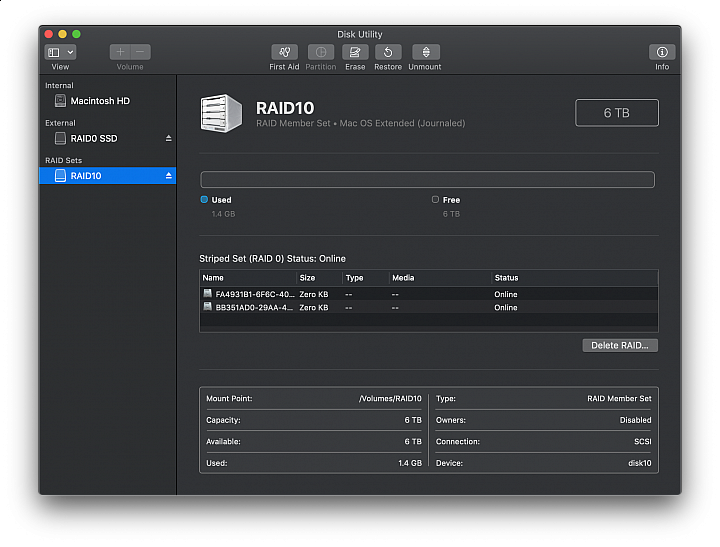Viewport: 720px width, 547px height.
Task: Click the Striped Set status heading
Action: [272, 259]
